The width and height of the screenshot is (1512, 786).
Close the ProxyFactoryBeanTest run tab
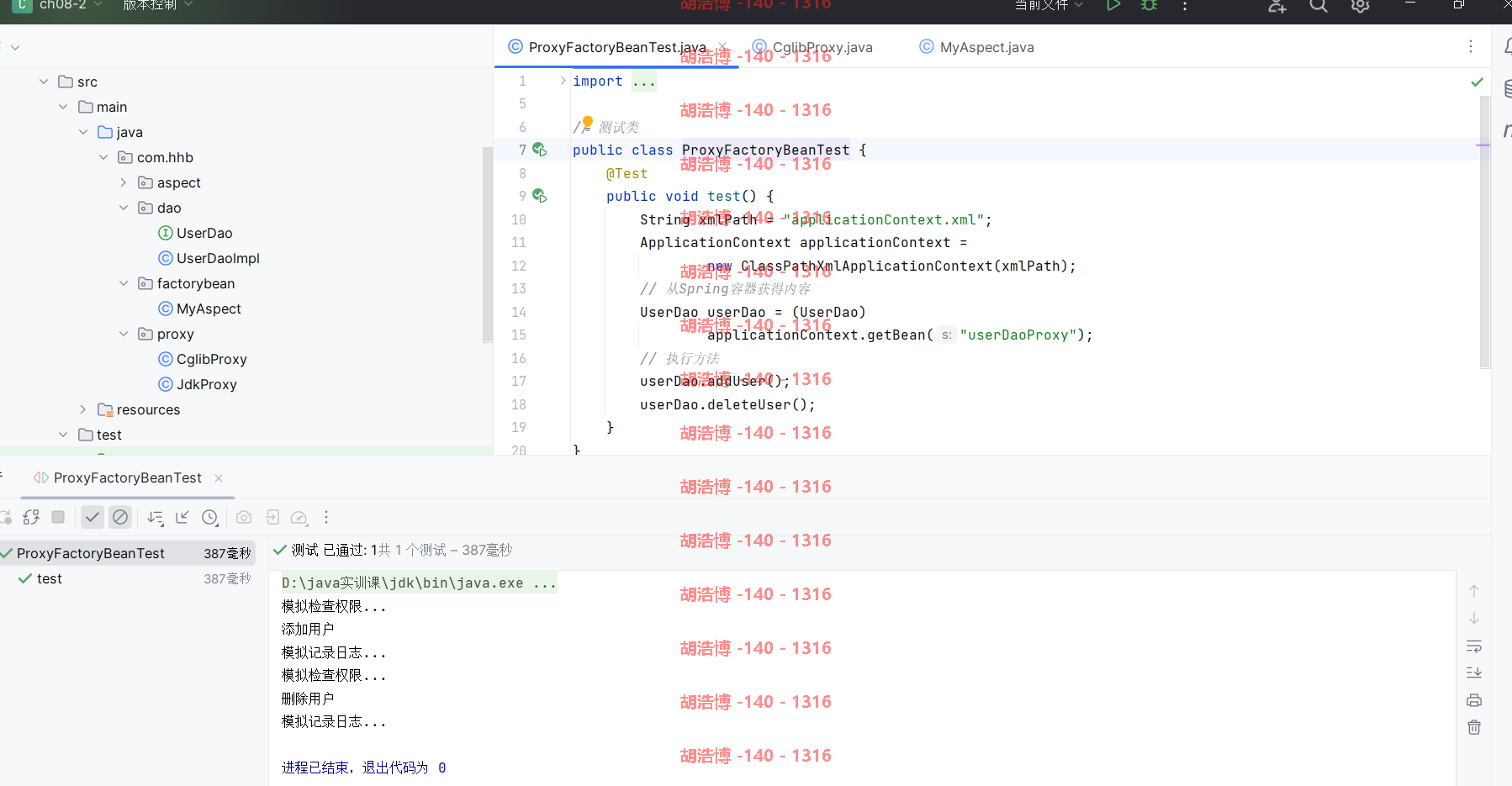219,477
